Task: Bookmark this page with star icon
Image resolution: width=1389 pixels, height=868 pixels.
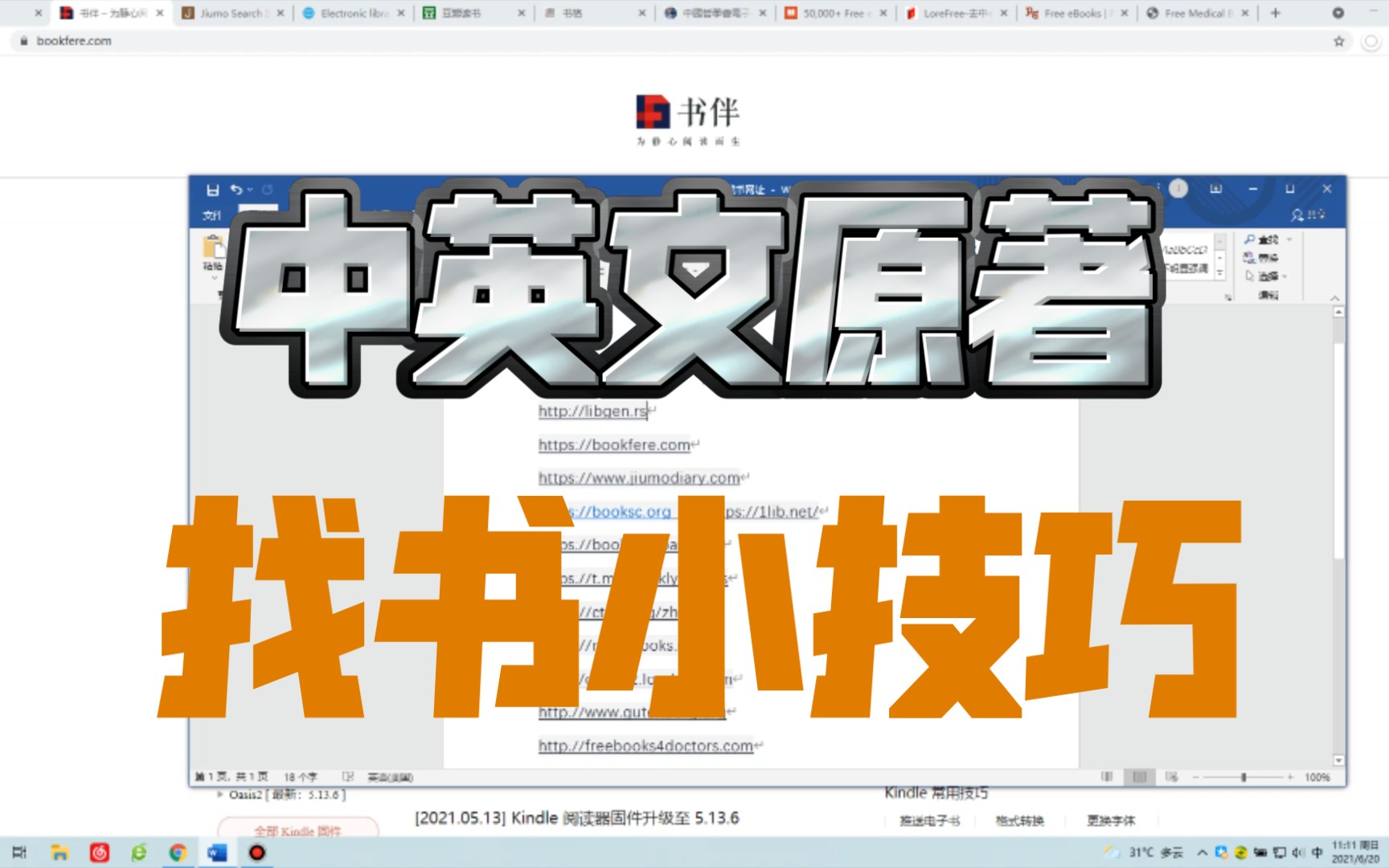Action: pos(1339,41)
